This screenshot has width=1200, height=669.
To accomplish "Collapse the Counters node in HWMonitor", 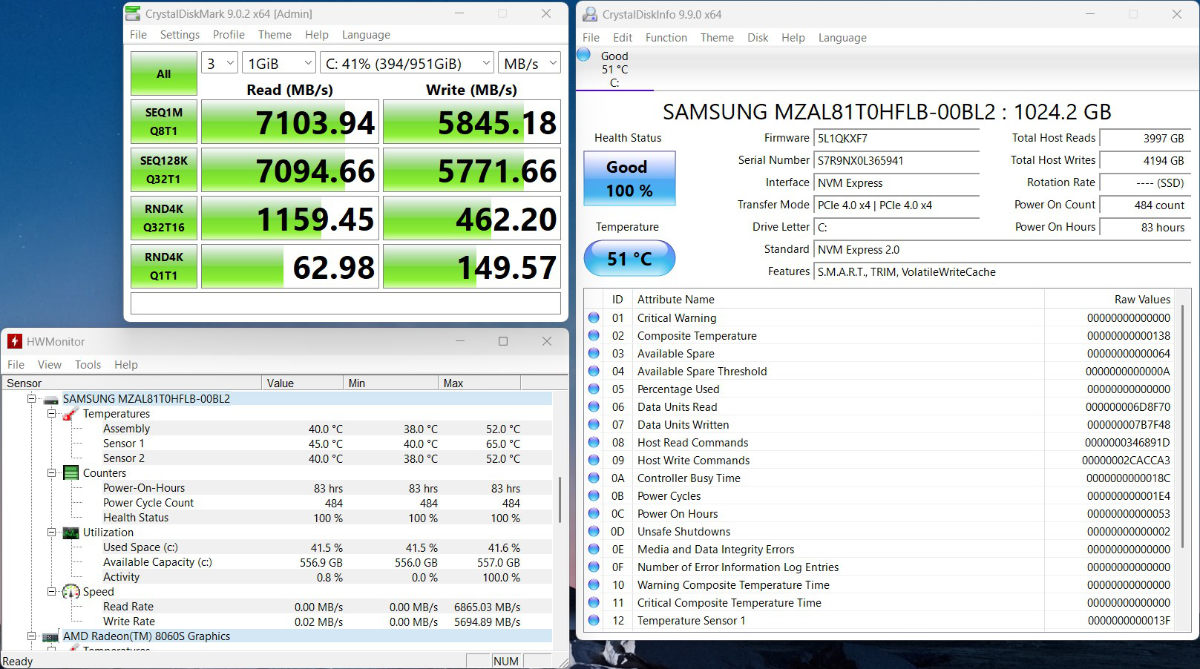I will click(x=52, y=473).
